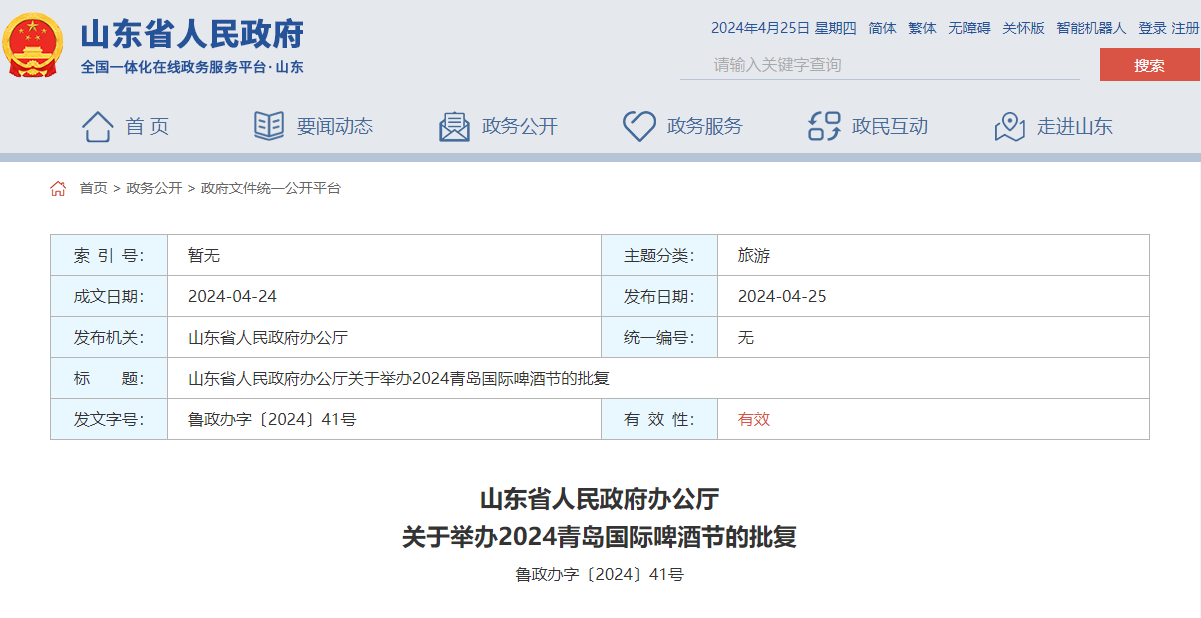The image size is (1201, 618).
Task: Click the 成文日期 value 2024-04-24
Action: tap(232, 296)
